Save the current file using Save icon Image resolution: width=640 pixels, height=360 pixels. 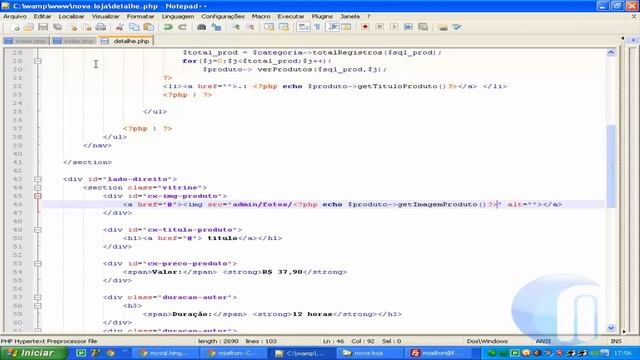click(43, 27)
